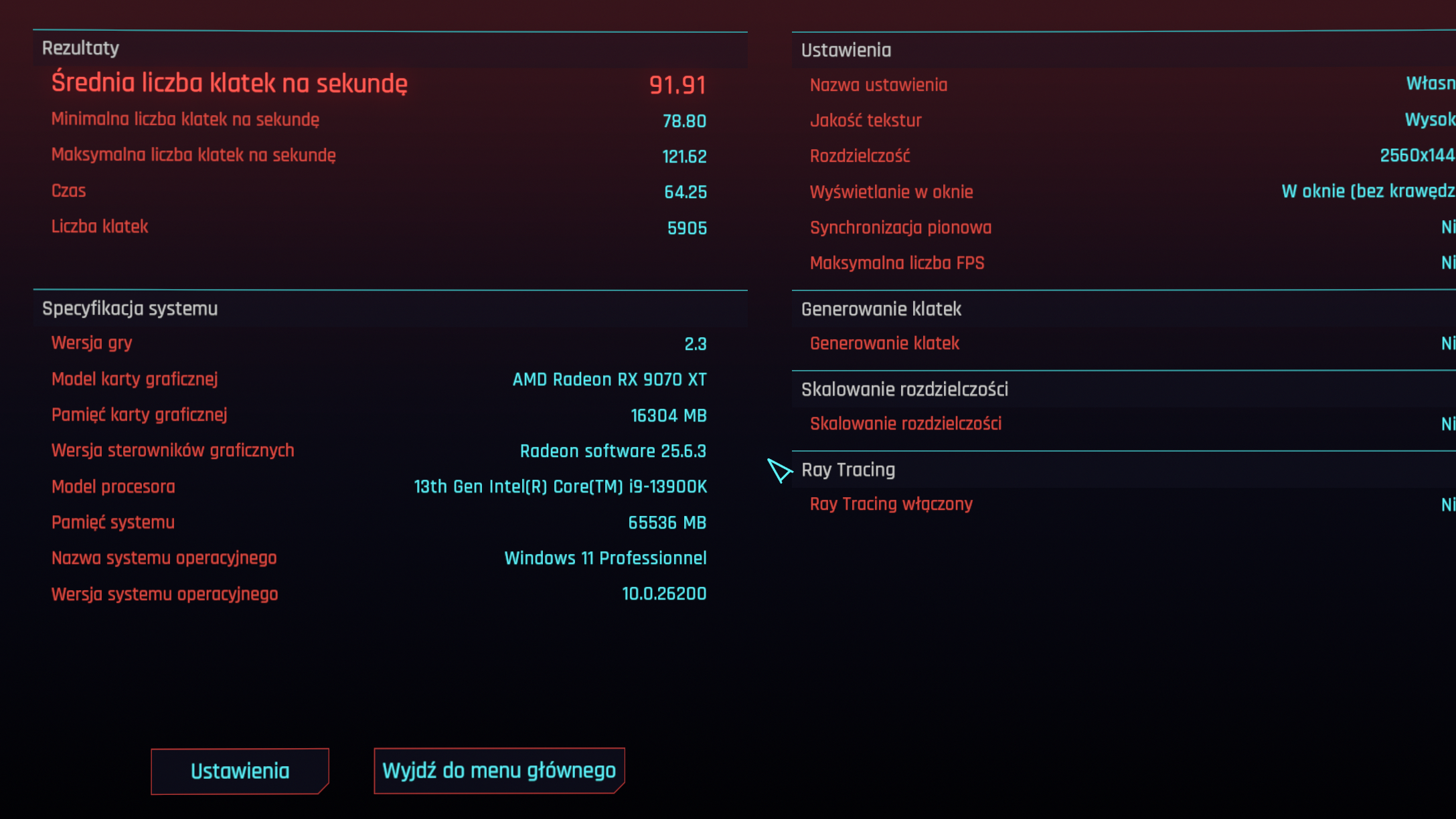
Task: Click the Jakość tekstur setting label
Action: 866,120
